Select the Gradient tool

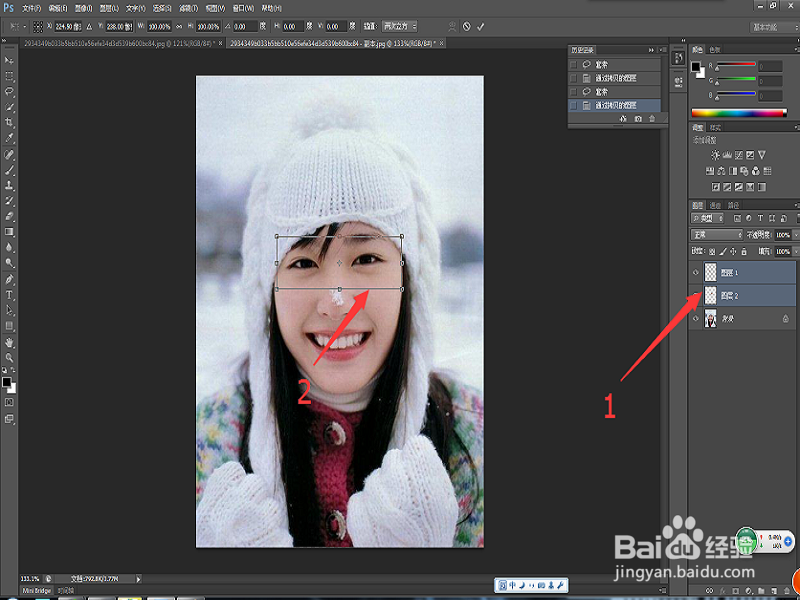[x=9, y=232]
